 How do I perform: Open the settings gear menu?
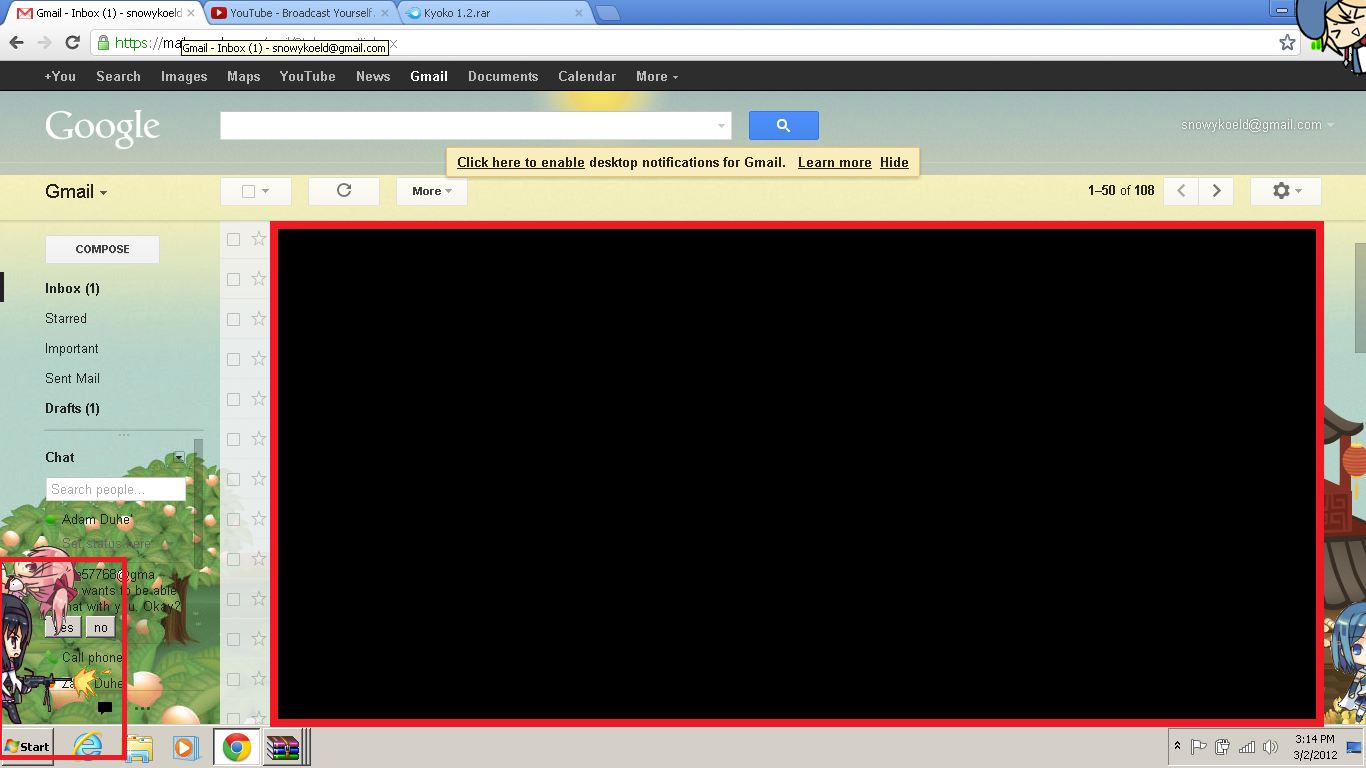(x=1285, y=191)
